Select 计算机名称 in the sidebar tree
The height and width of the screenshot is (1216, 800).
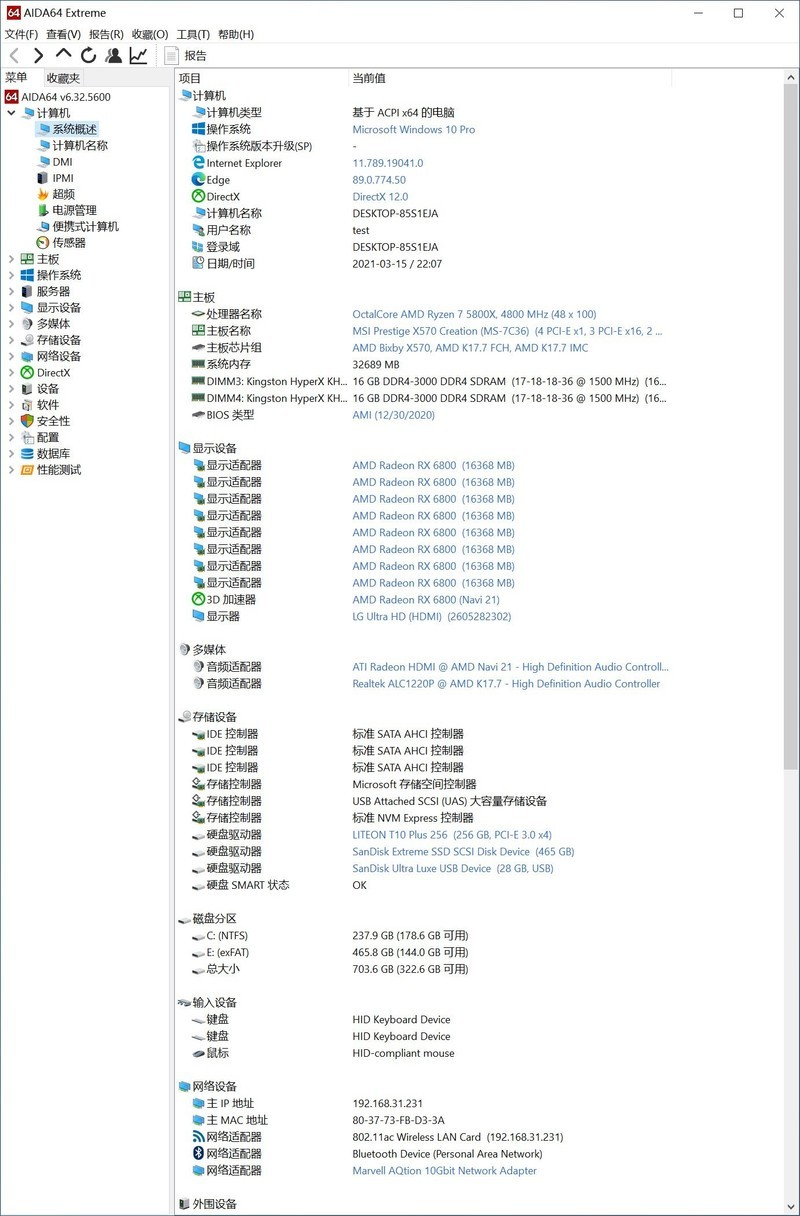pyautogui.click(x=76, y=145)
